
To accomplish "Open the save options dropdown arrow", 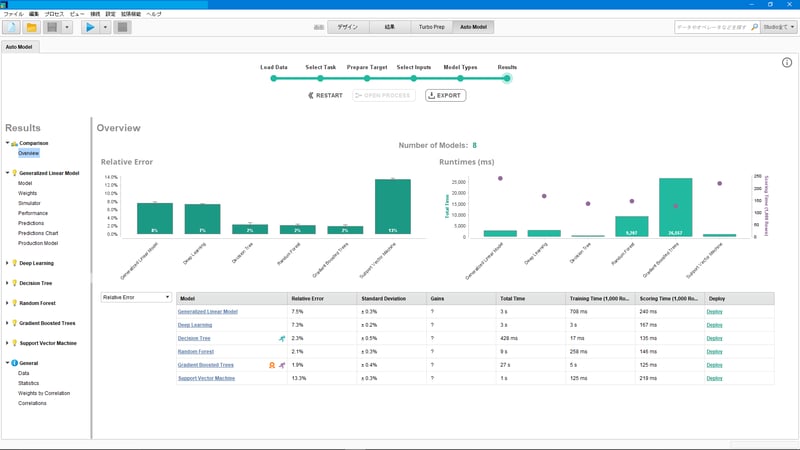I will click(x=67, y=27).
